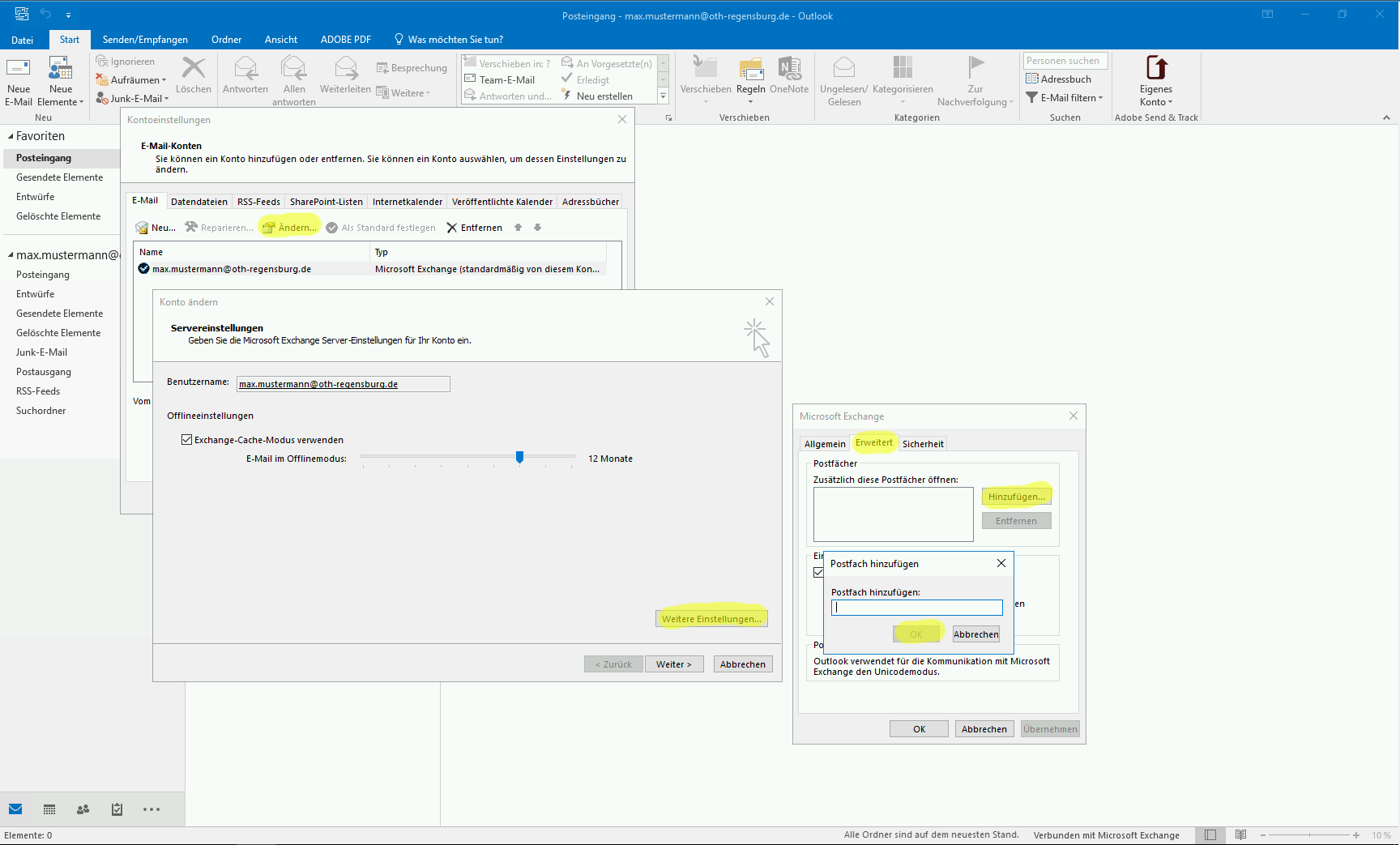1400x845 pixels.
Task: Collapse the Favoriten folder group
Action: tap(11, 137)
